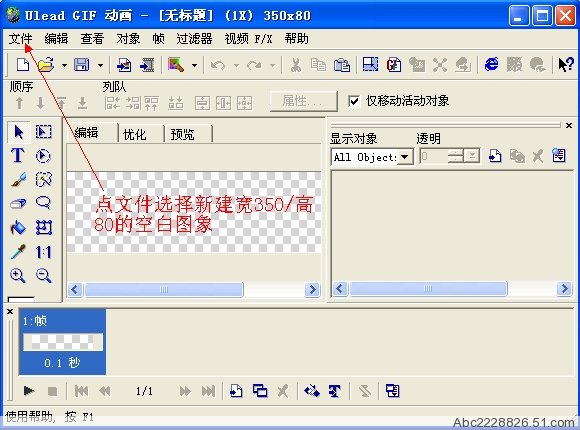Click object properties icon in object panel
This screenshot has height=430, width=580.
tap(559, 156)
